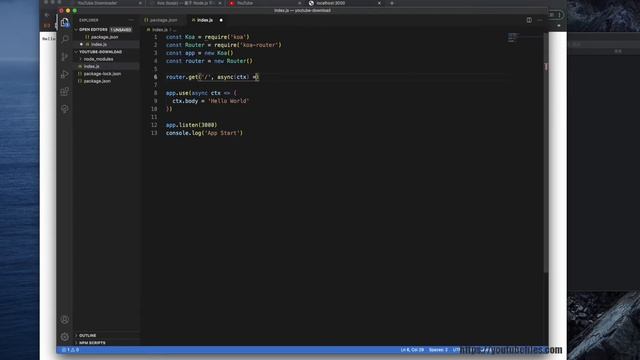
Task: Click line number 8 in the gutter
Action: (x=155, y=93)
